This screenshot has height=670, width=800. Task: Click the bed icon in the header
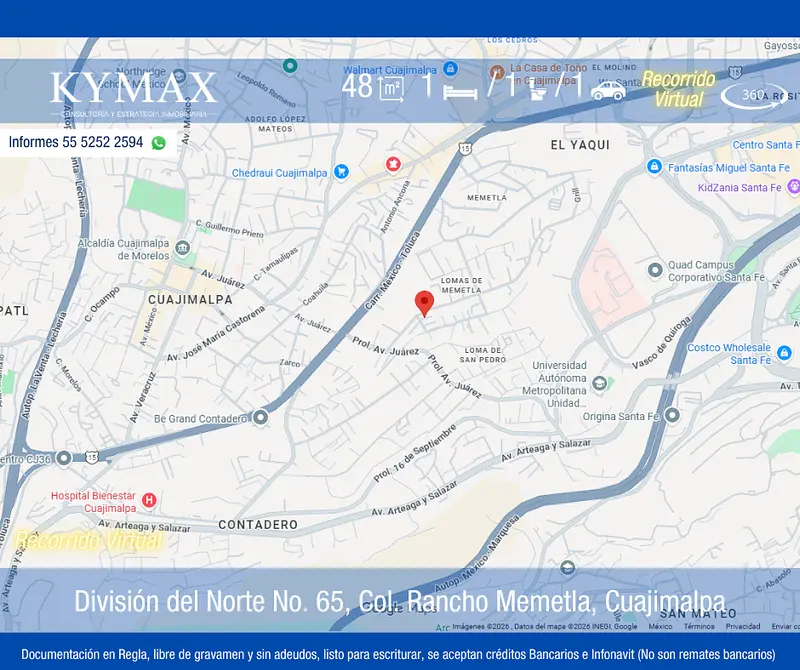click(x=460, y=92)
